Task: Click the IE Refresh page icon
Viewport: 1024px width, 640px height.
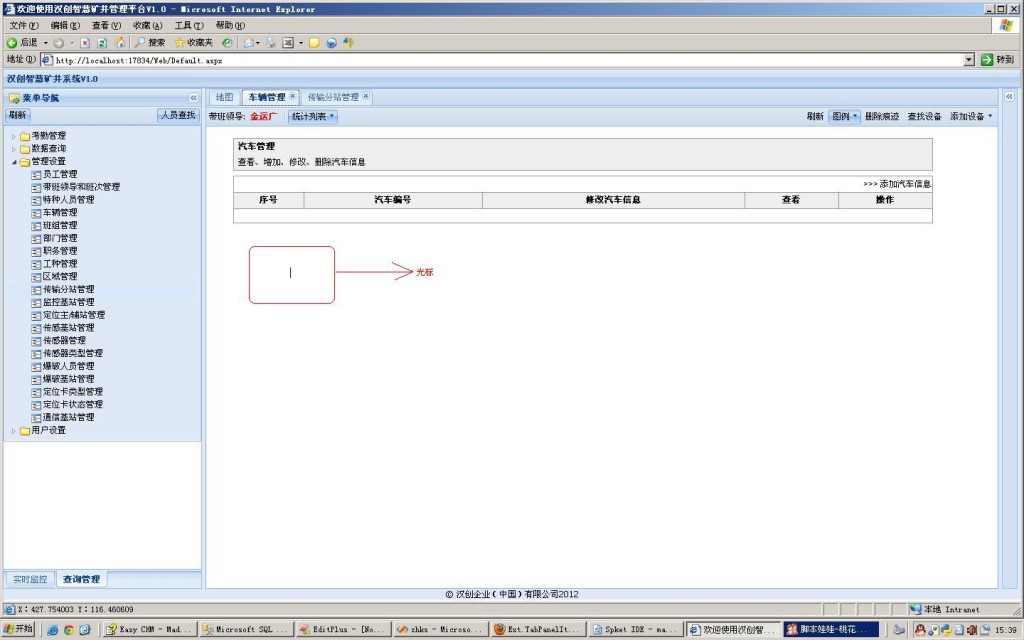Action: click(102, 42)
